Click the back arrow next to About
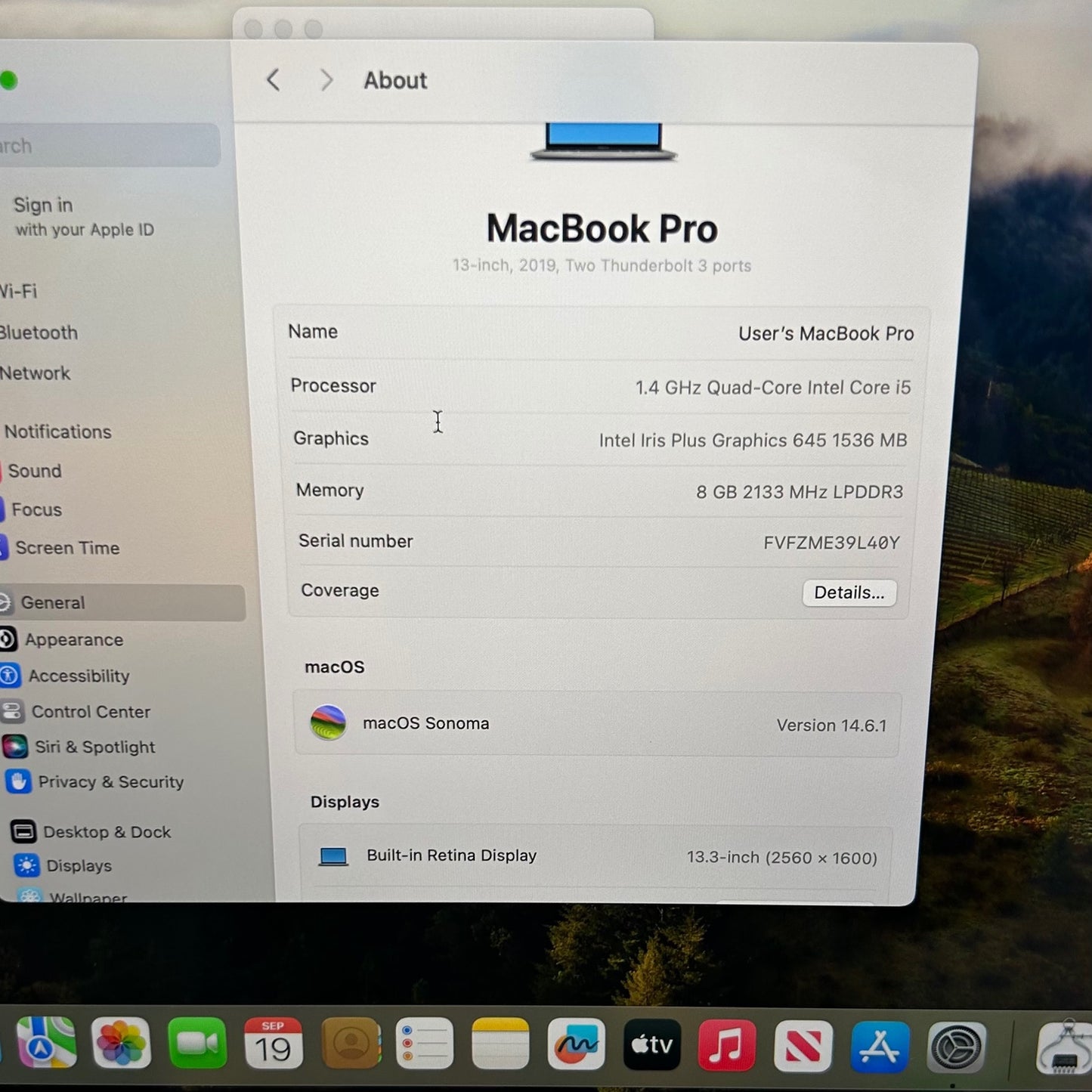 274,80
